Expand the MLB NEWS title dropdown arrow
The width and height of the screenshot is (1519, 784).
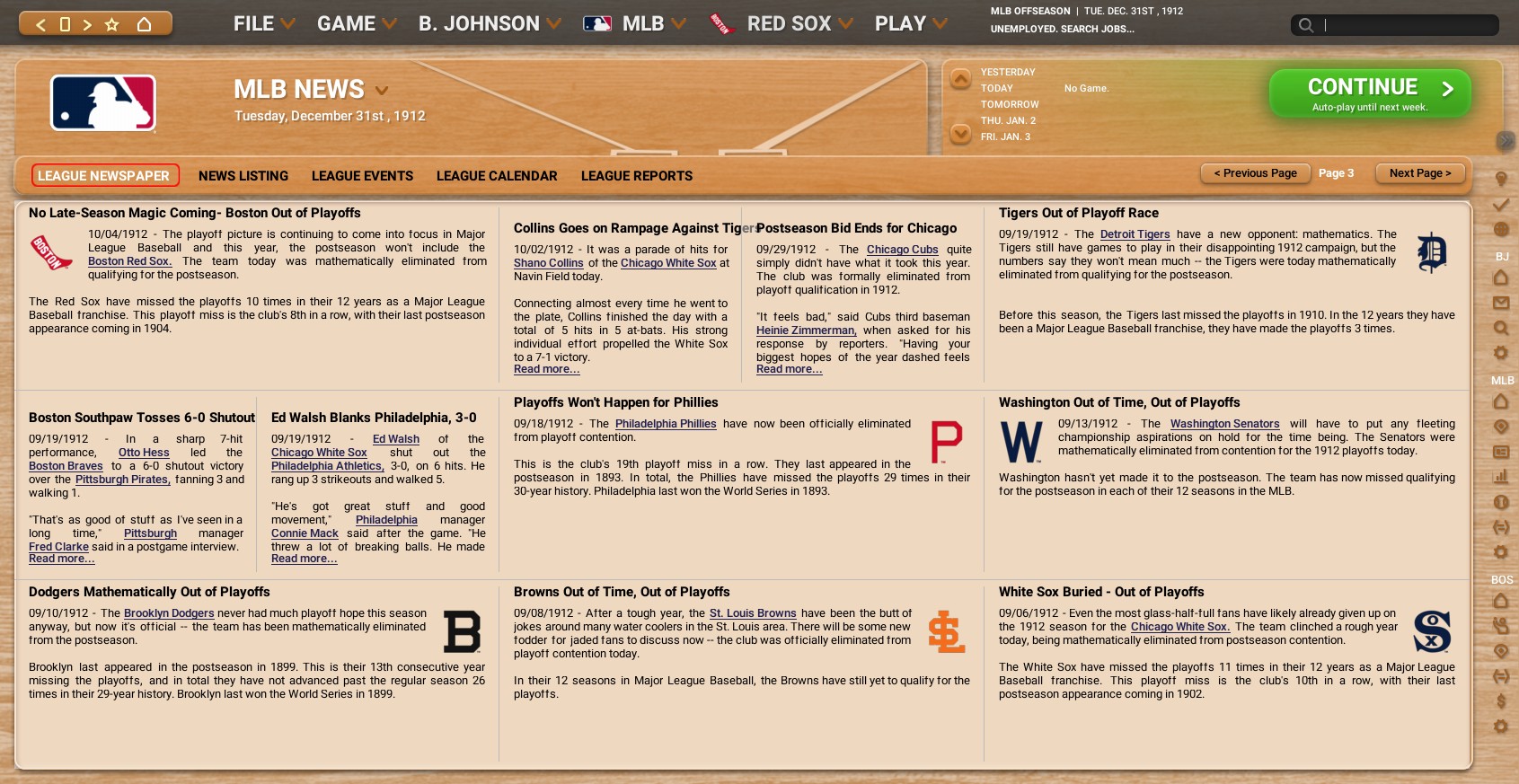(382, 91)
